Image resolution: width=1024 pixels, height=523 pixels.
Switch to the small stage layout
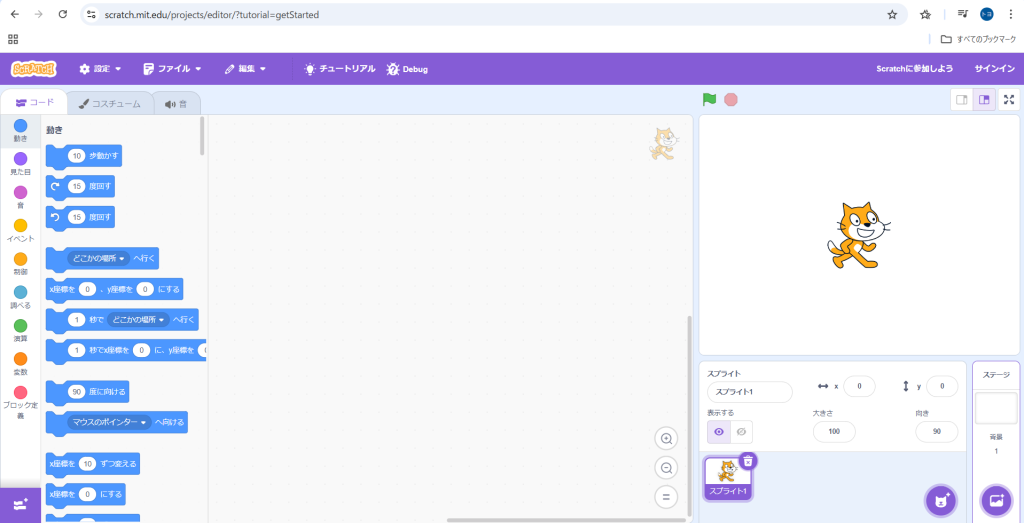coord(961,100)
